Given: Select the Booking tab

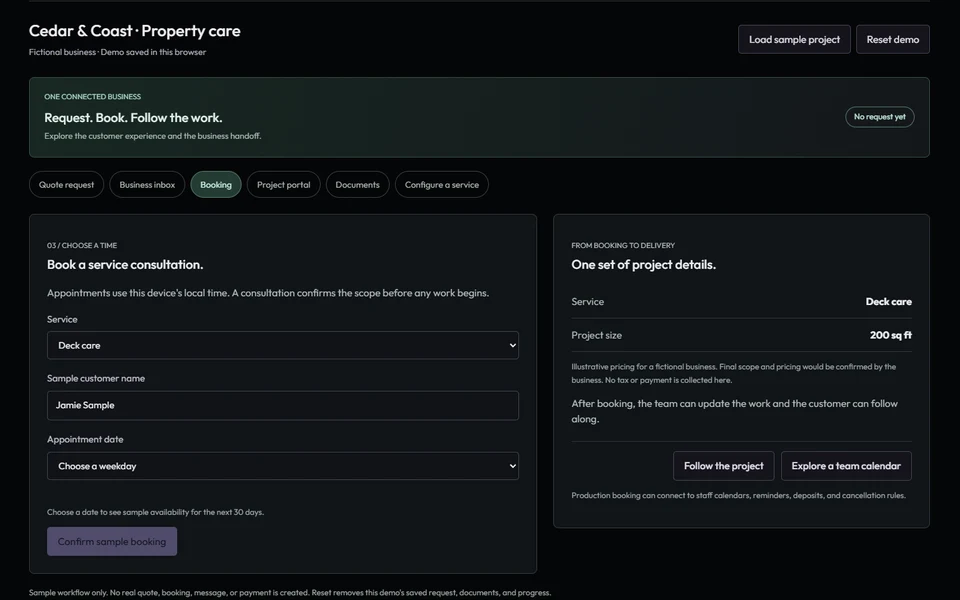Looking at the screenshot, I should pyautogui.click(x=216, y=184).
